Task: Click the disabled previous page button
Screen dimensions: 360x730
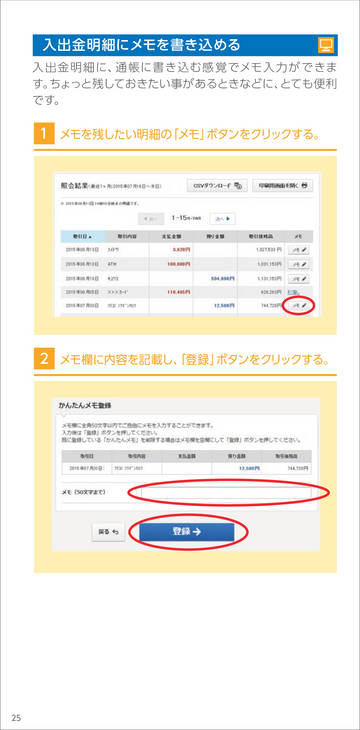Action: (x=151, y=218)
